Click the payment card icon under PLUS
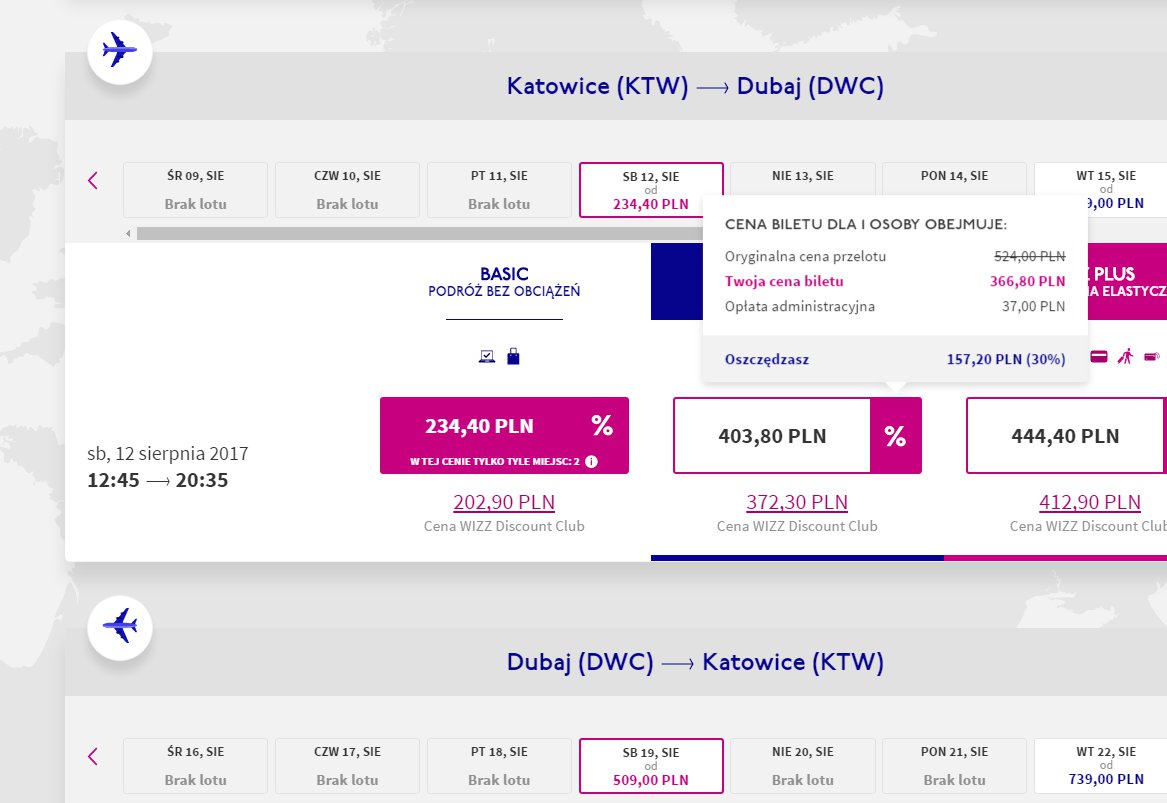Screen dimensions: 1167x803 (x=1099, y=356)
